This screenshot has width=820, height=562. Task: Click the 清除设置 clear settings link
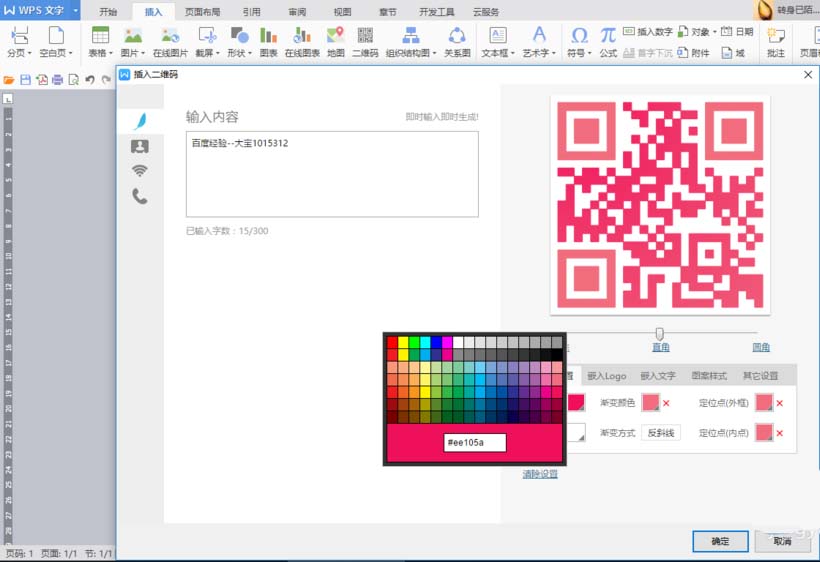pos(540,474)
